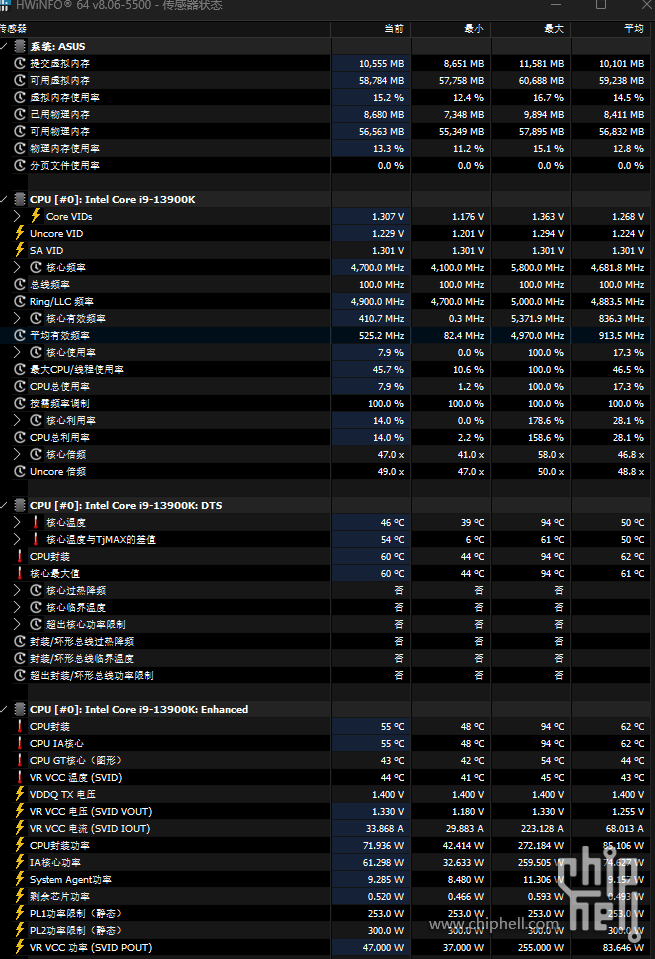Select the CPU总利用率 row label
The height and width of the screenshot is (959, 655).
pos(60,437)
